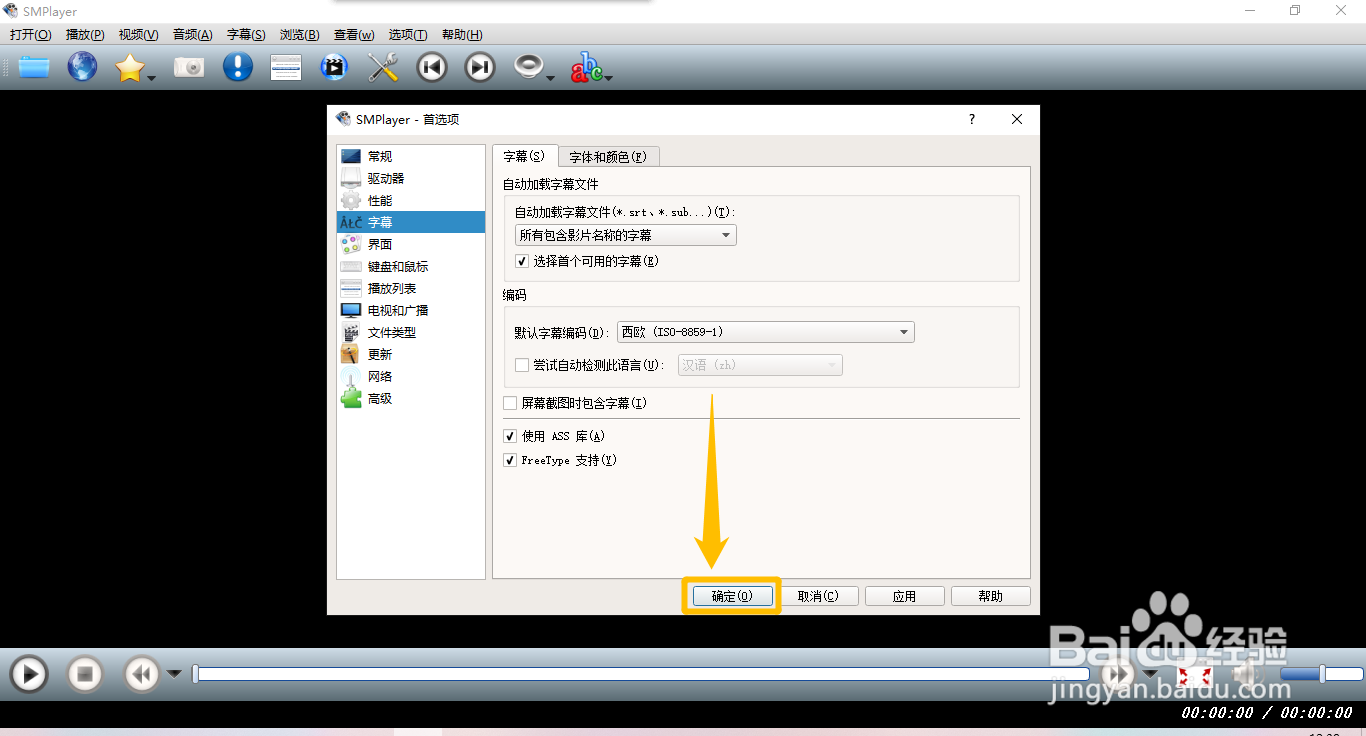Screen dimensions: 1366x736
Task: Open preferences via wrench-and-screwdriver icon
Action: point(383,67)
